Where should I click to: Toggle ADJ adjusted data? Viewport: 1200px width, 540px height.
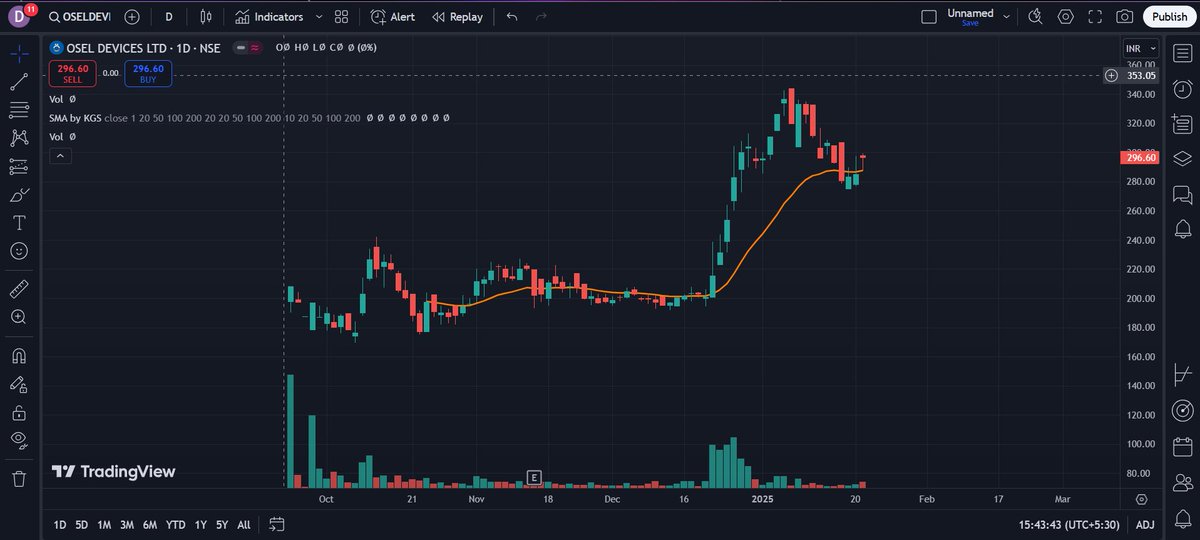click(1145, 524)
